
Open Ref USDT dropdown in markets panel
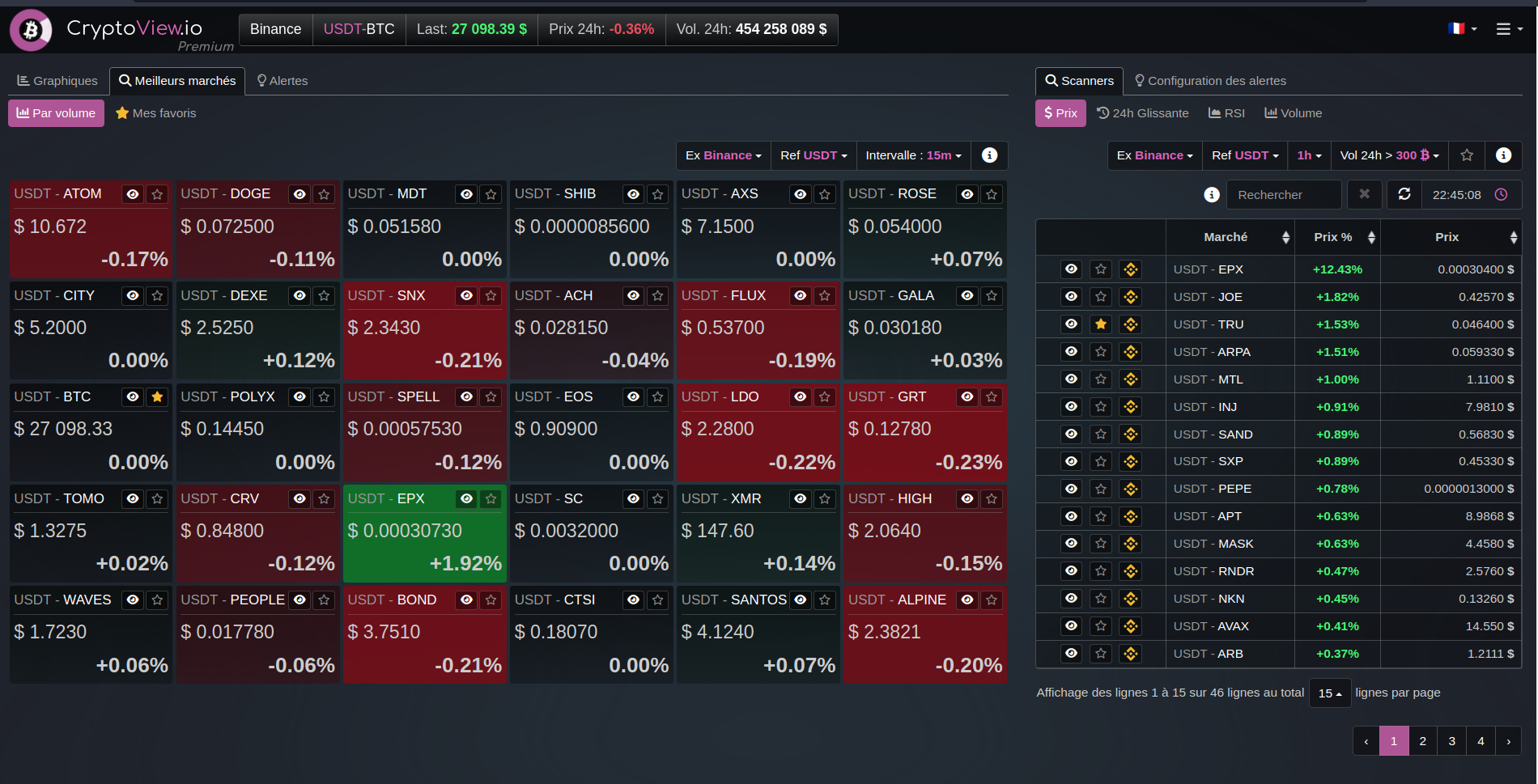[814, 155]
